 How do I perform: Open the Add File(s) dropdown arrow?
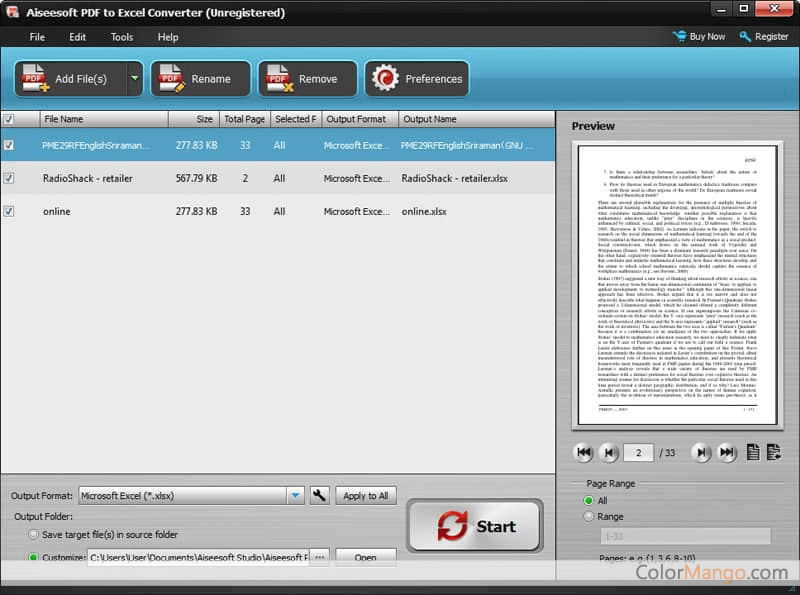135,79
